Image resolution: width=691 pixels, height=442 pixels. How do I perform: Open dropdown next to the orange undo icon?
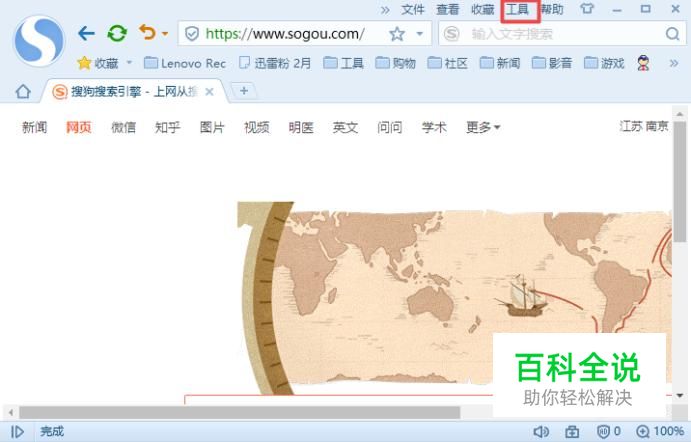pyautogui.click(x=165, y=33)
